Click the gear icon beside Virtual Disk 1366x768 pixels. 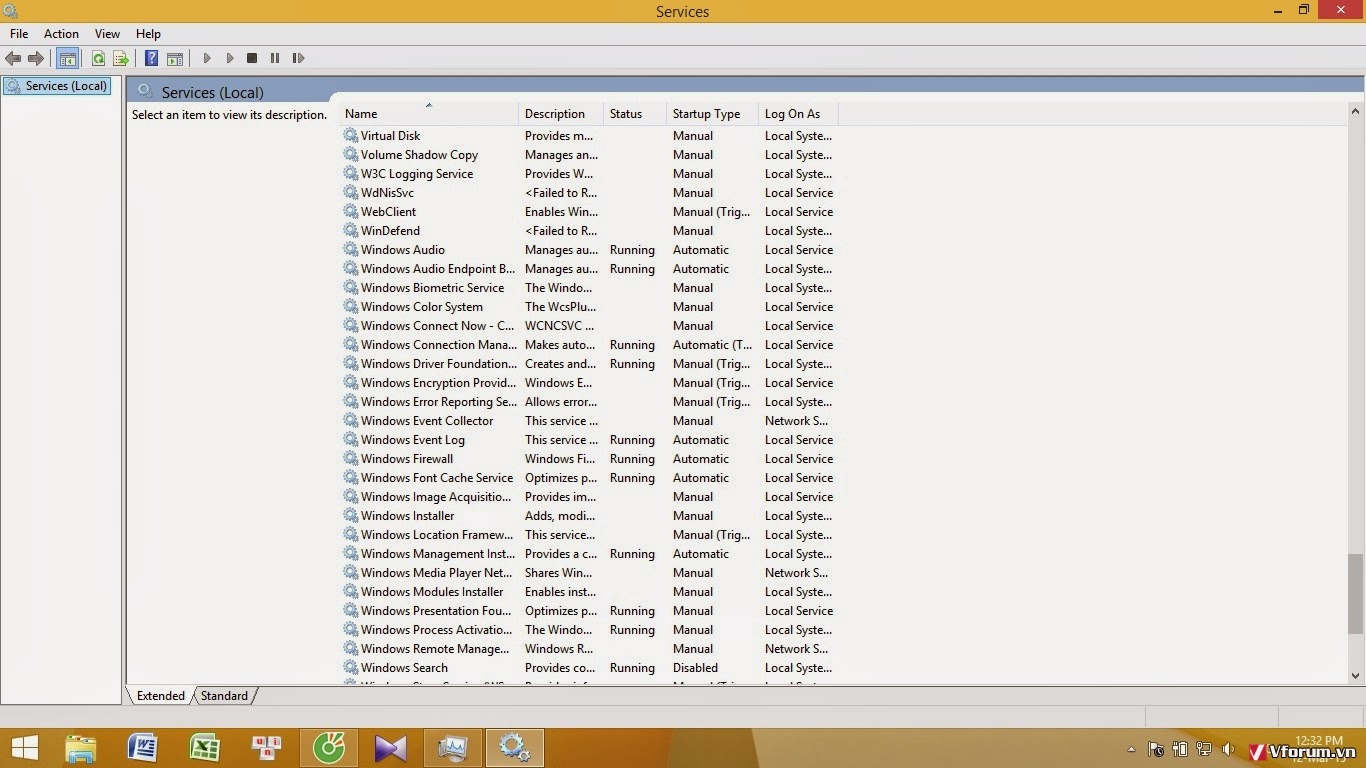(351, 135)
